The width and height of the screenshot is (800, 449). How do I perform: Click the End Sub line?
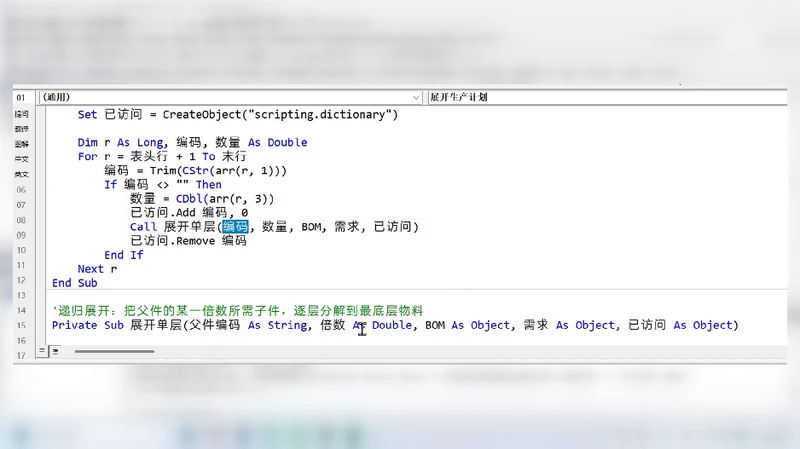pos(74,283)
